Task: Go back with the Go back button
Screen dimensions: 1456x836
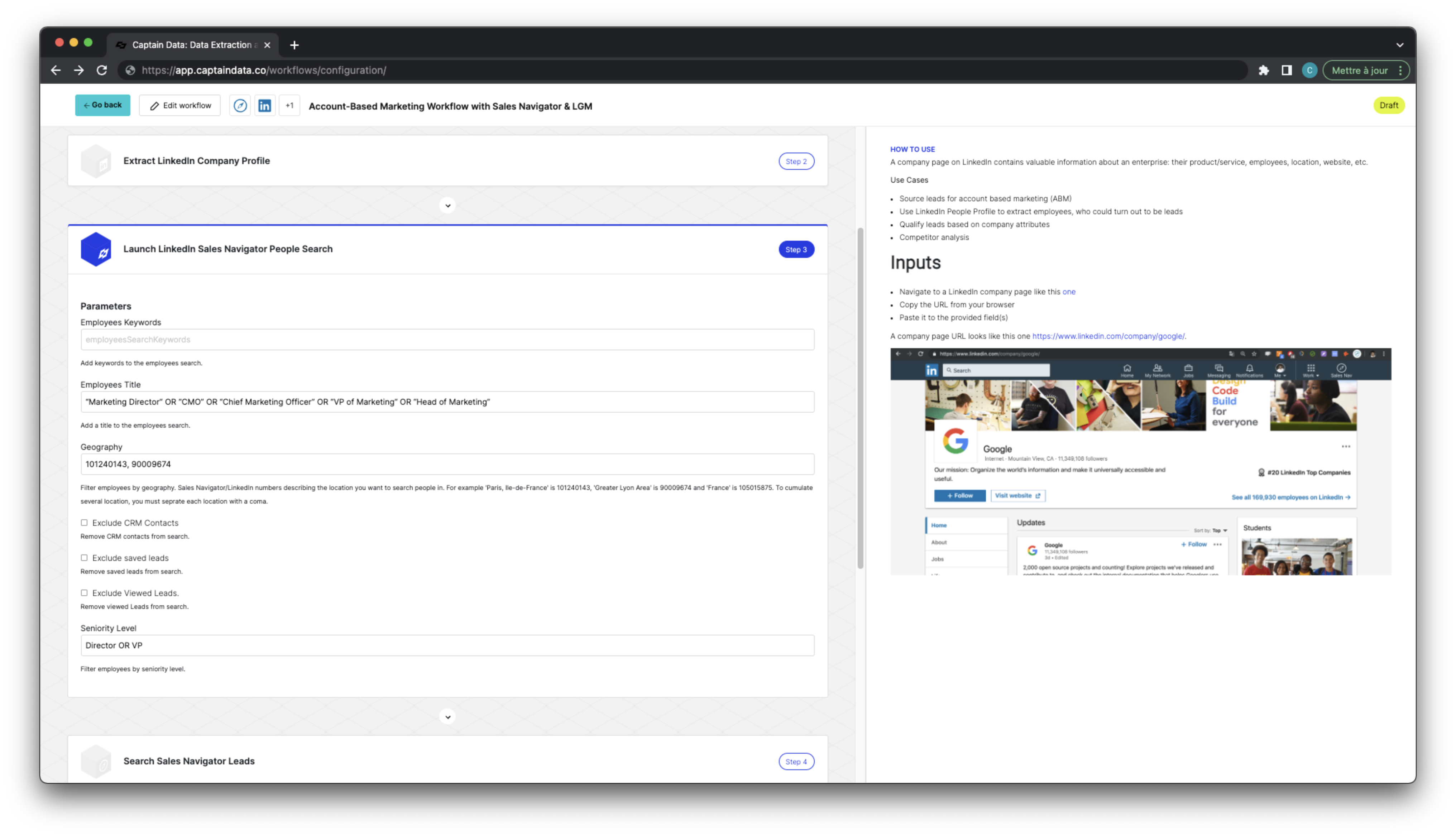Action: [x=103, y=105]
